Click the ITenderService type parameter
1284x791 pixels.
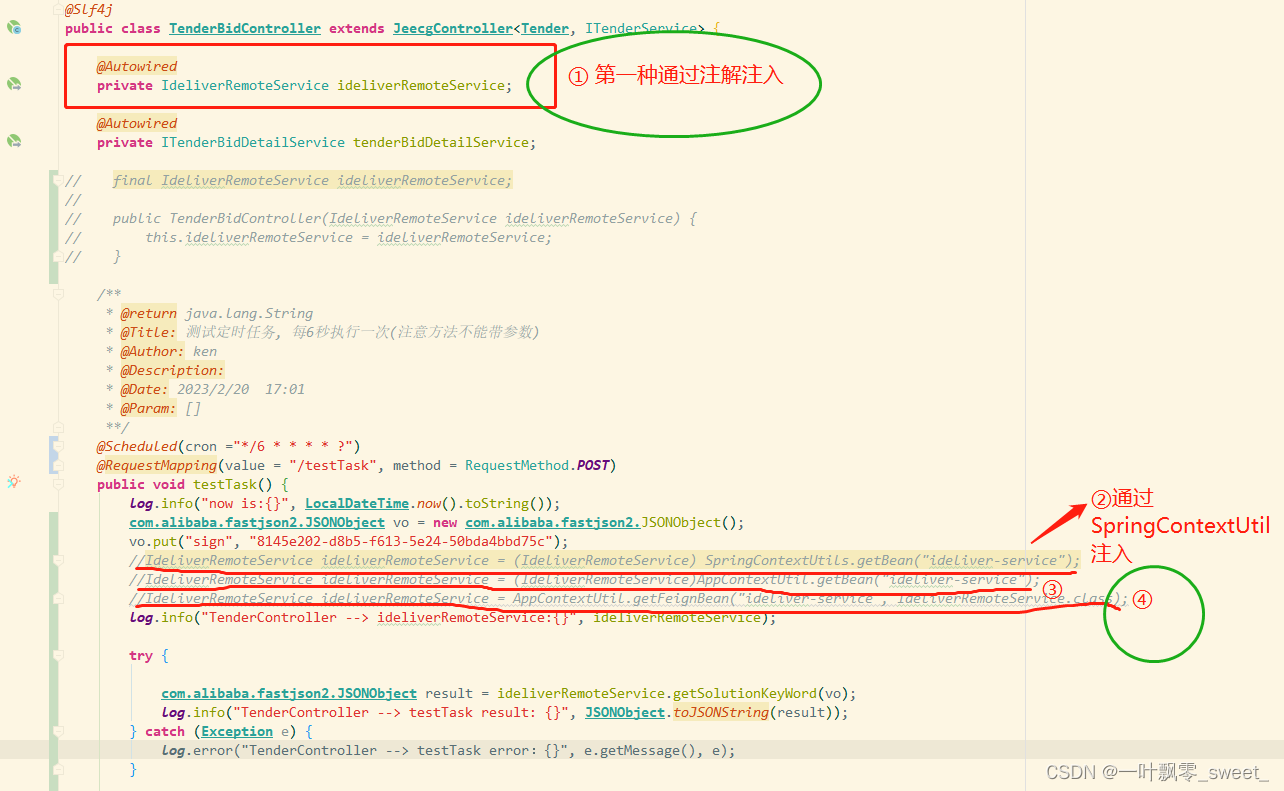(x=641, y=28)
